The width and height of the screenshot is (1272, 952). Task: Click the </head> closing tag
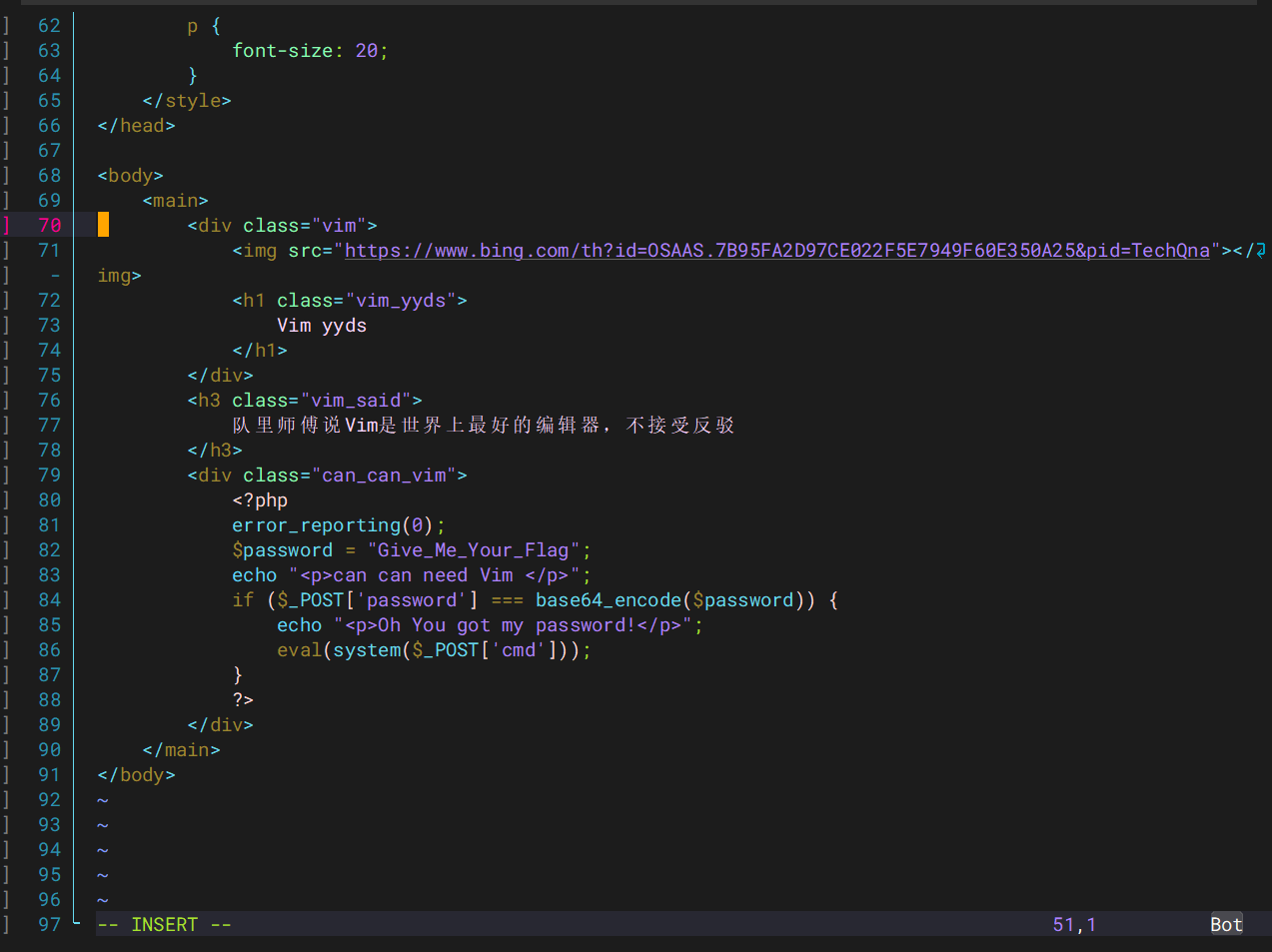[137, 126]
